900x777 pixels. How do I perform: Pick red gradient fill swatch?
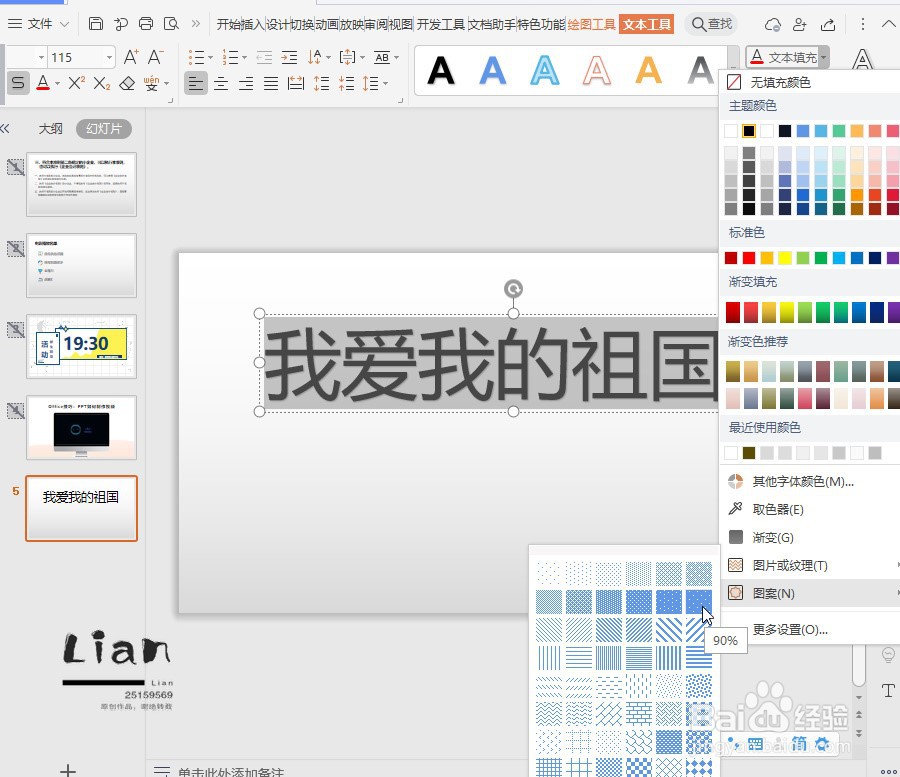[733, 312]
